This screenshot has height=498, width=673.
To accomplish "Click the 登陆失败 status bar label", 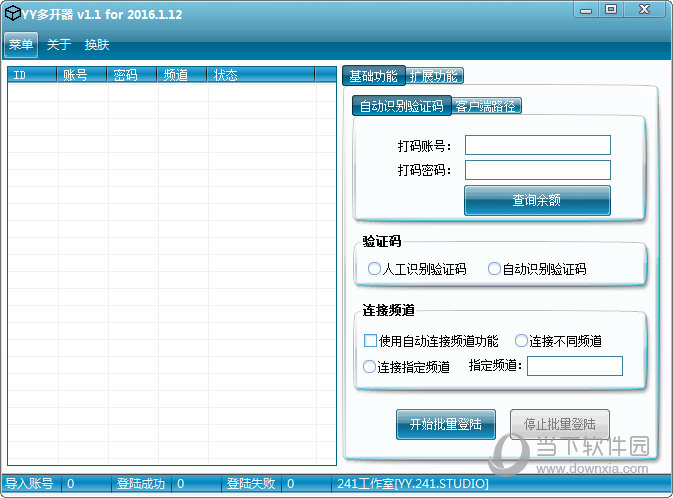I will 251,484.
